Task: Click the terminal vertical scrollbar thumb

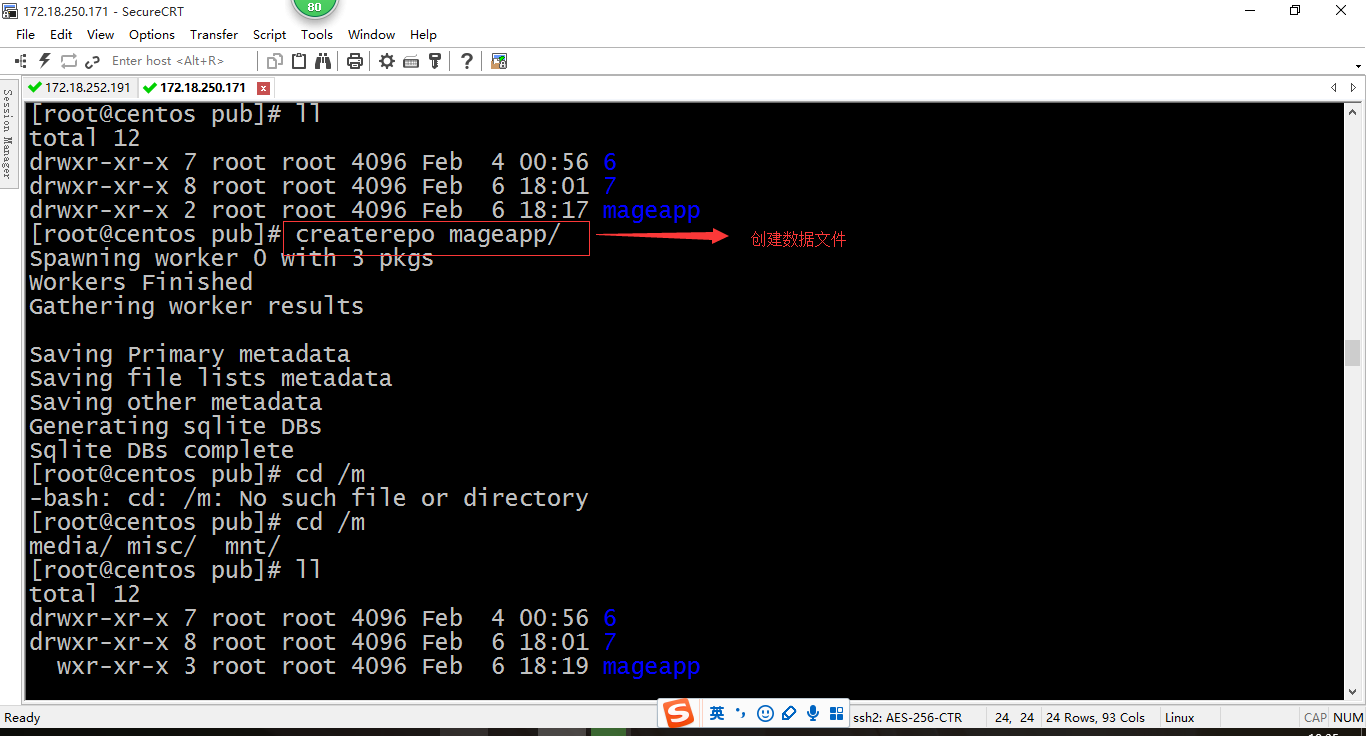Action: tap(1353, 353)
